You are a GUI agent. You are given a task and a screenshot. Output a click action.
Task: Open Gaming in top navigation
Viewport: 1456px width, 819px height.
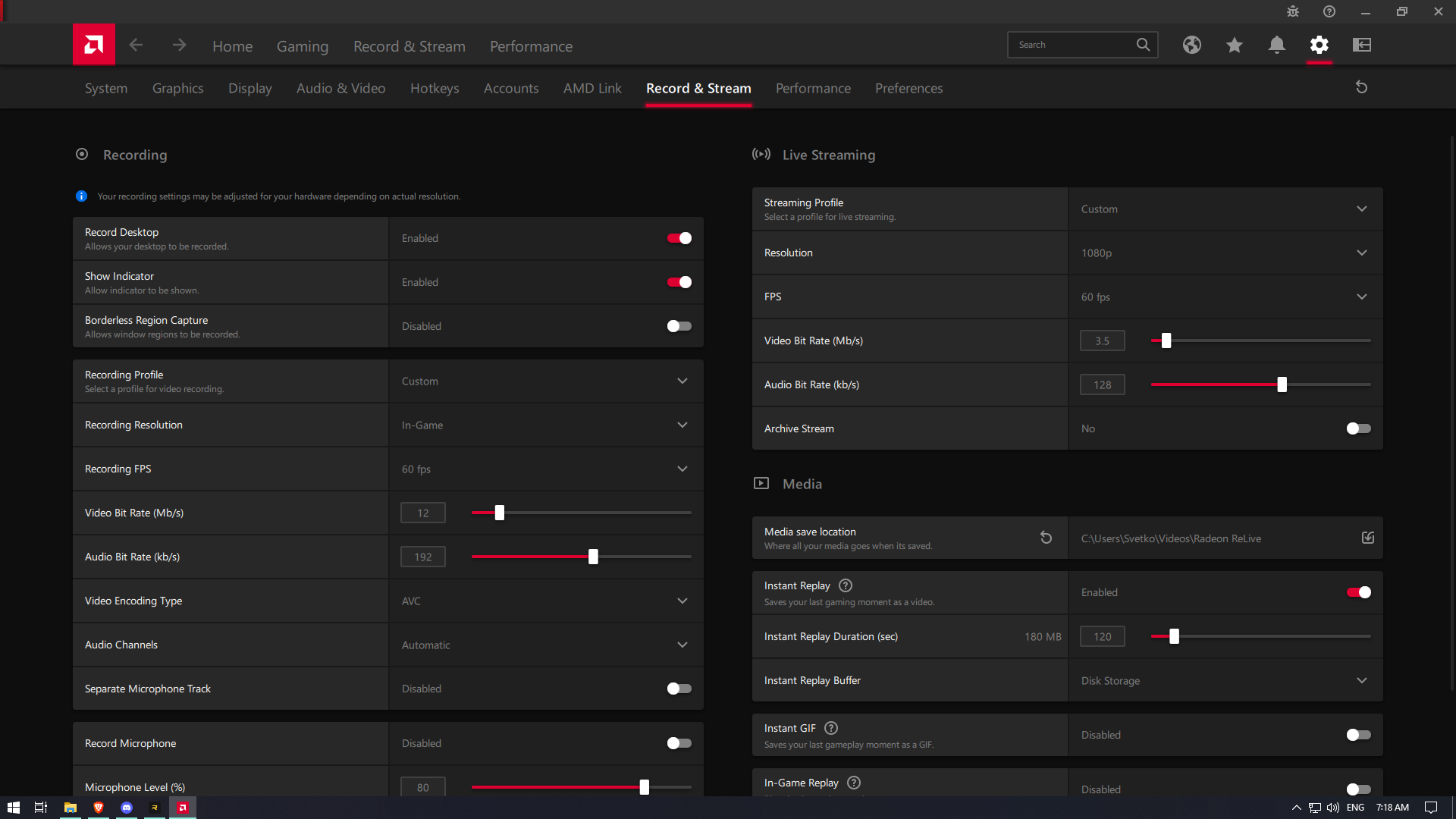coord(303,46)
